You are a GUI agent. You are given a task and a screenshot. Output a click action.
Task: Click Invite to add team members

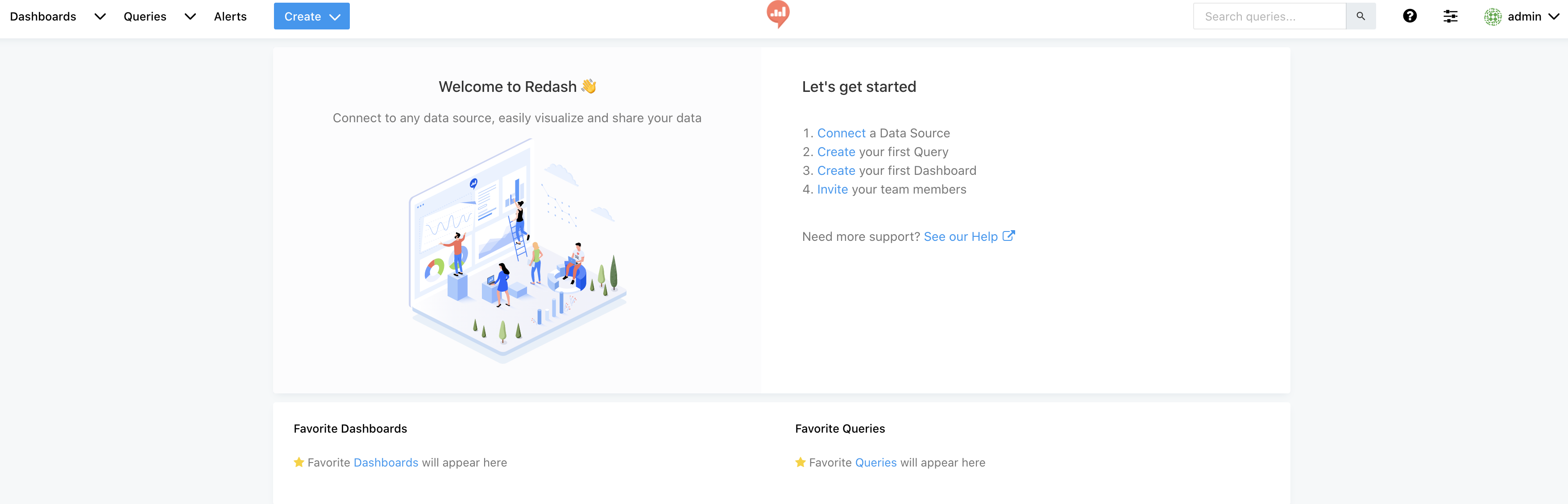832,189
